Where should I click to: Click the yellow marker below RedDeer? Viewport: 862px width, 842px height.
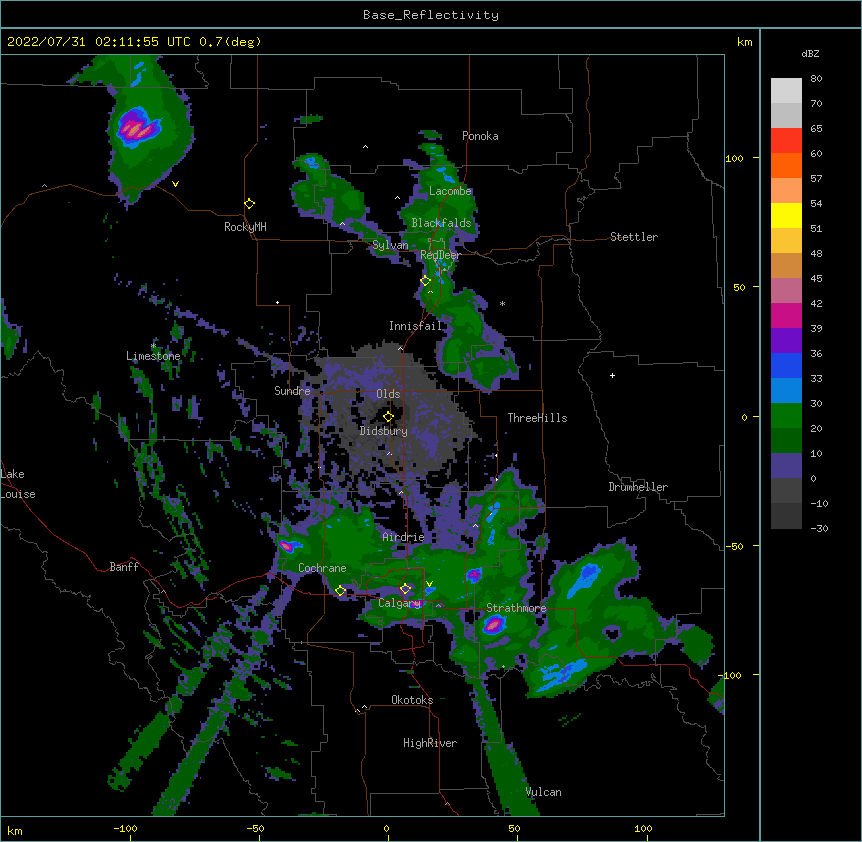pos(425,281)
